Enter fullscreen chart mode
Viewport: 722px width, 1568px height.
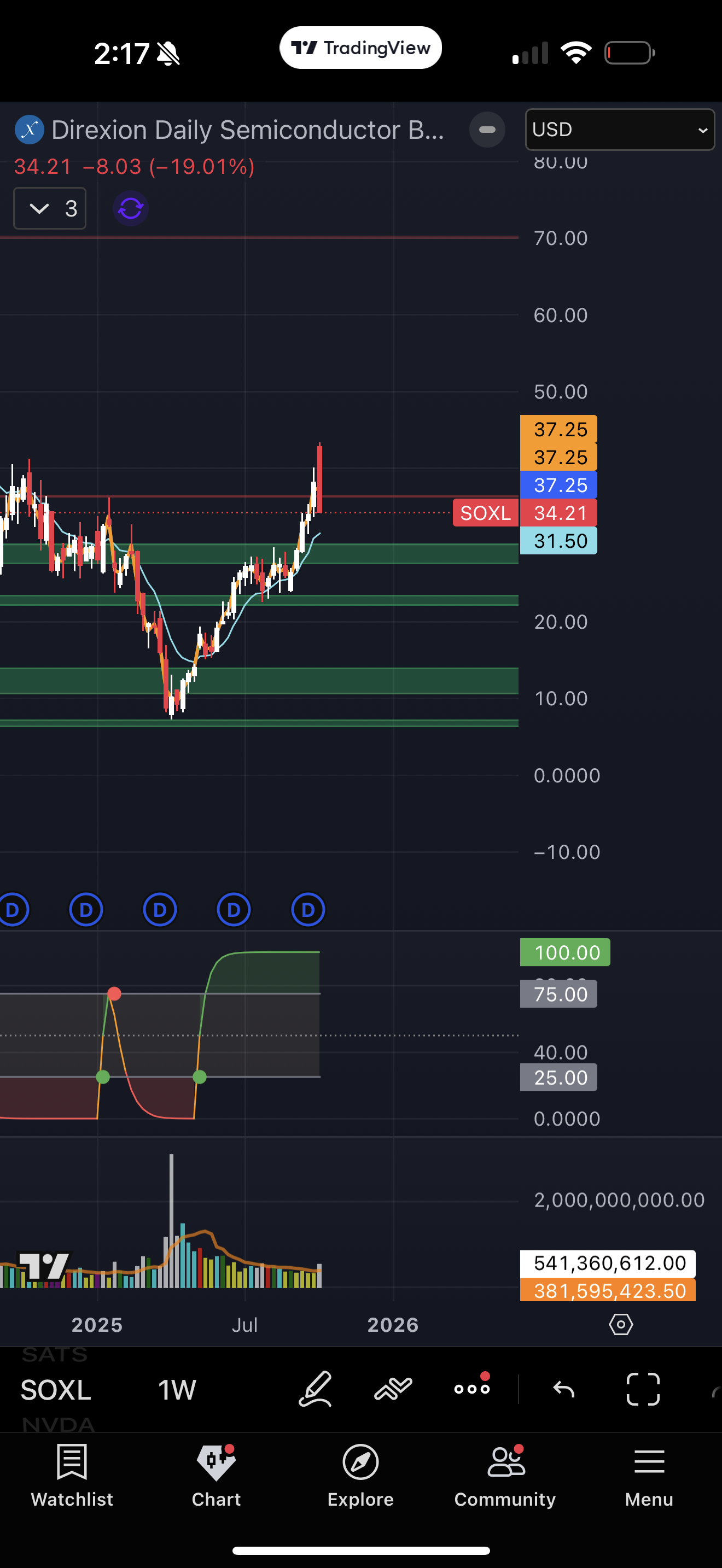(x=643, y=1390)
